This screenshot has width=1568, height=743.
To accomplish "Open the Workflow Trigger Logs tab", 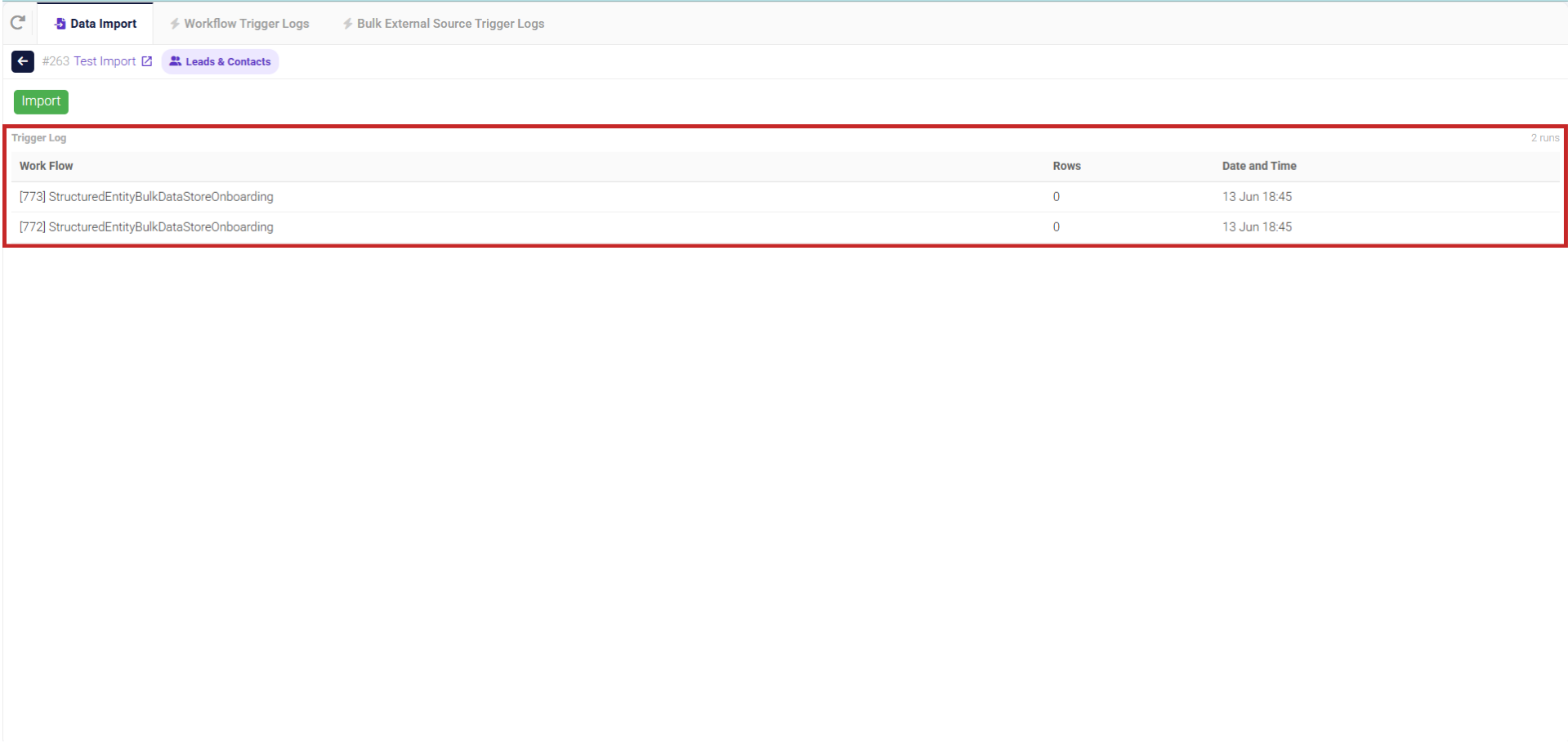I will (x=239, y=24).
